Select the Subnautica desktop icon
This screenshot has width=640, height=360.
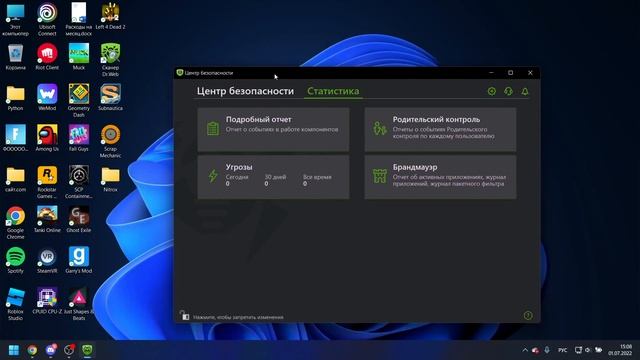(110, 98)
